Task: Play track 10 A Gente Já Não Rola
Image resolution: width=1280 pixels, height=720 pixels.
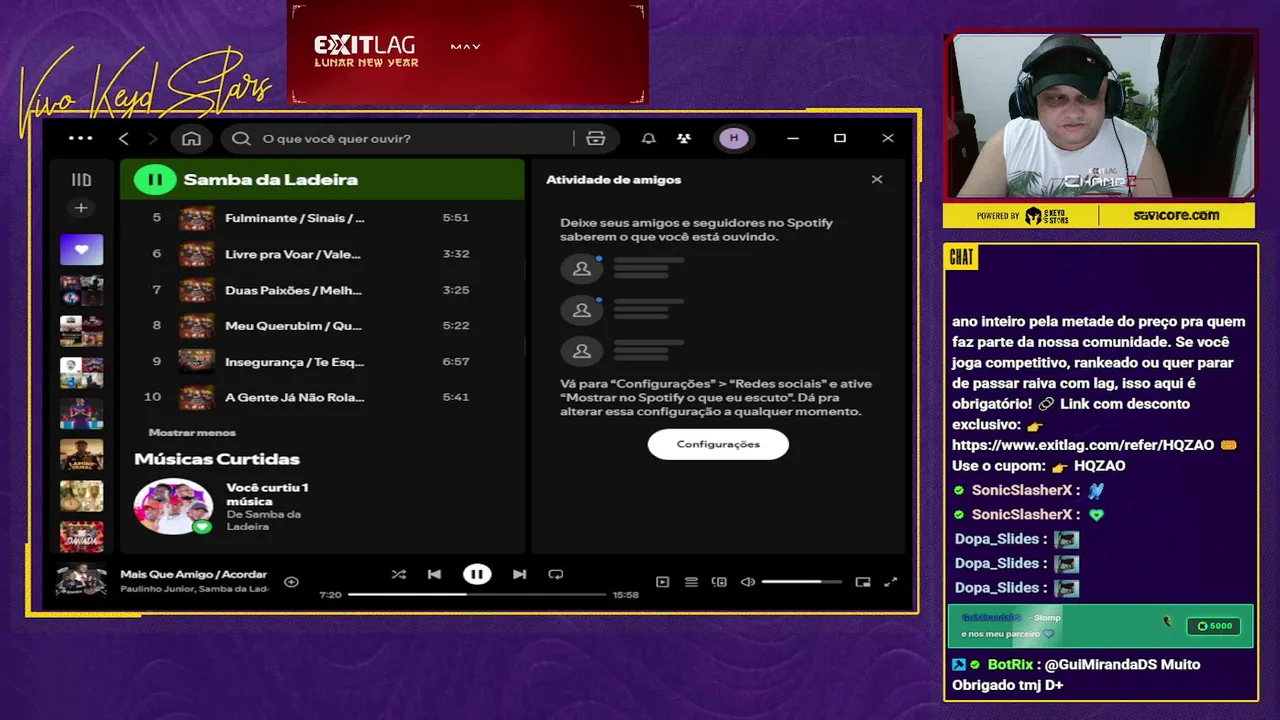Action: pyautogui.click(x=322, y=397)
